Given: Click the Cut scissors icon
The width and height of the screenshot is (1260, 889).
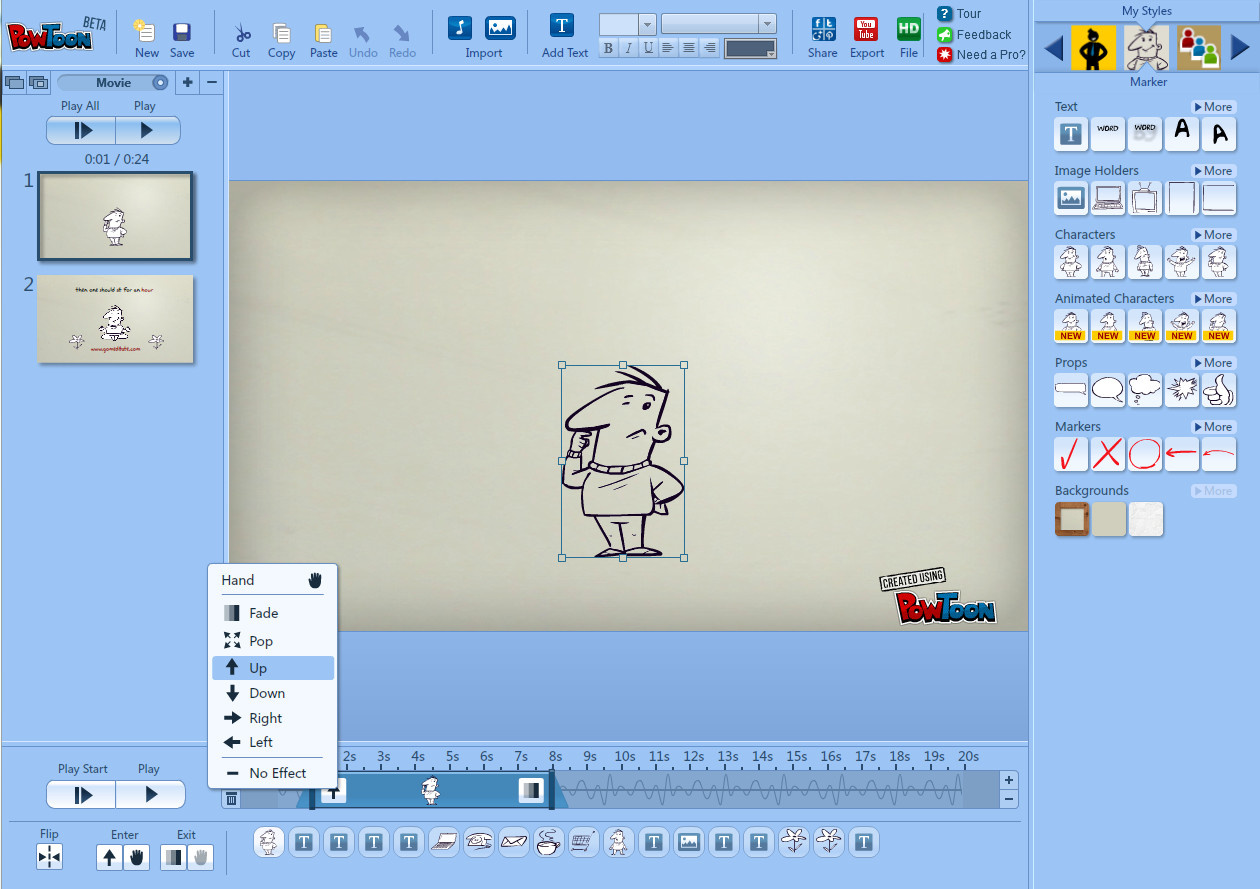Looking at the screenshot, I should coord(241,33).
